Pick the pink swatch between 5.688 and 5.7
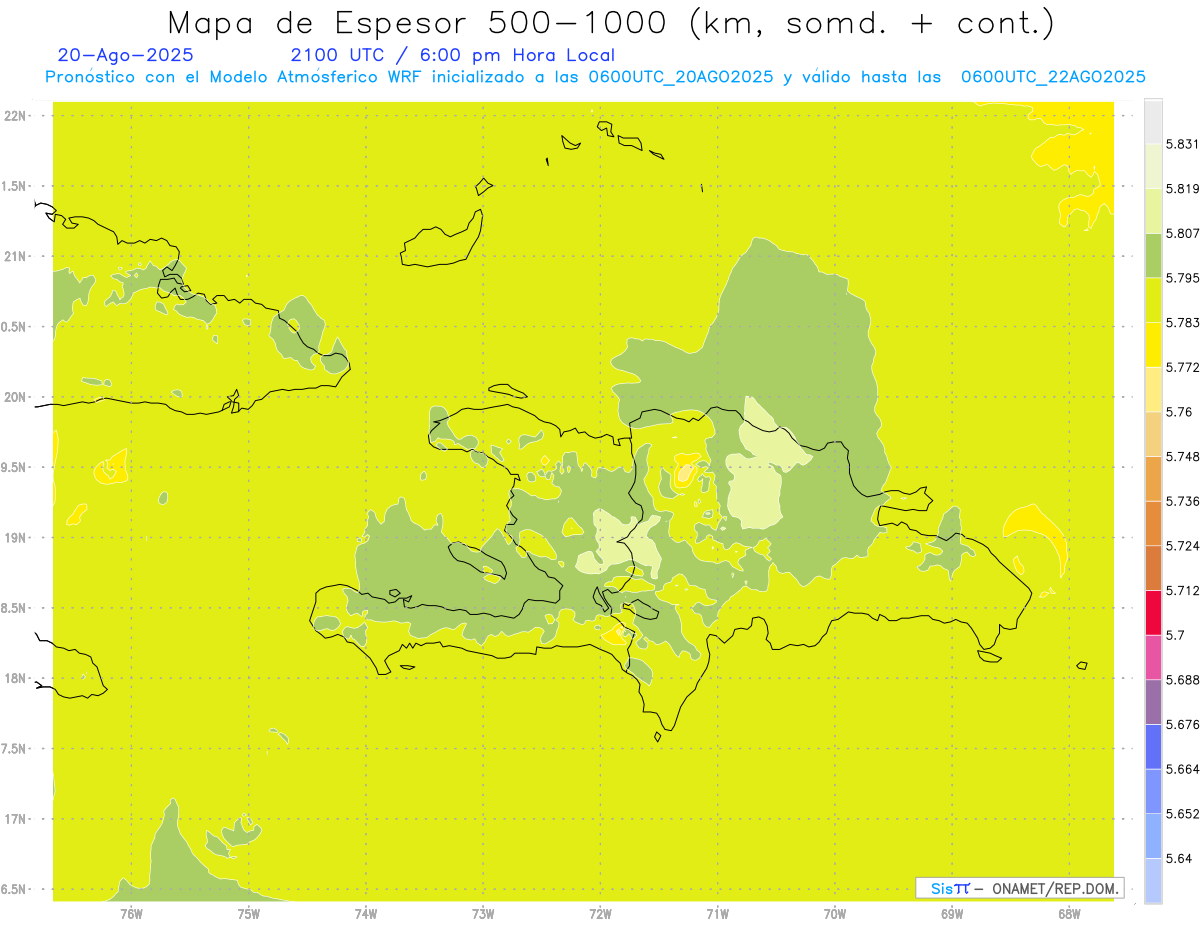1200x927 pixels. pos(1153,657)
